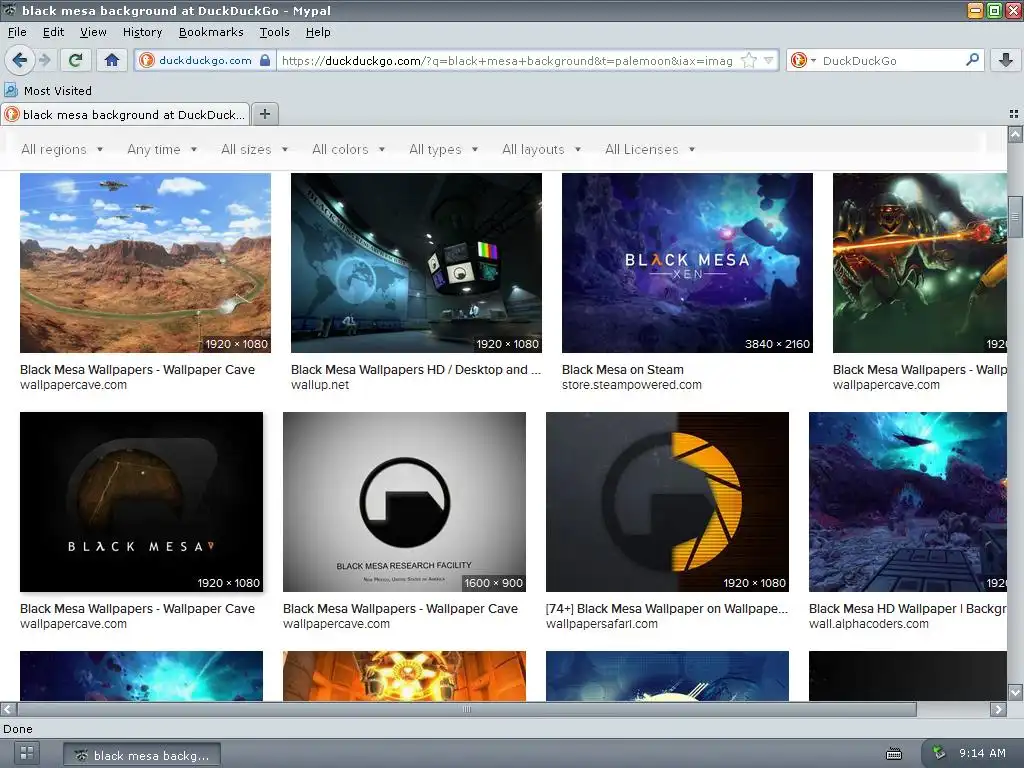
Task: Expand the All regions filter
Action: point(62,150)
